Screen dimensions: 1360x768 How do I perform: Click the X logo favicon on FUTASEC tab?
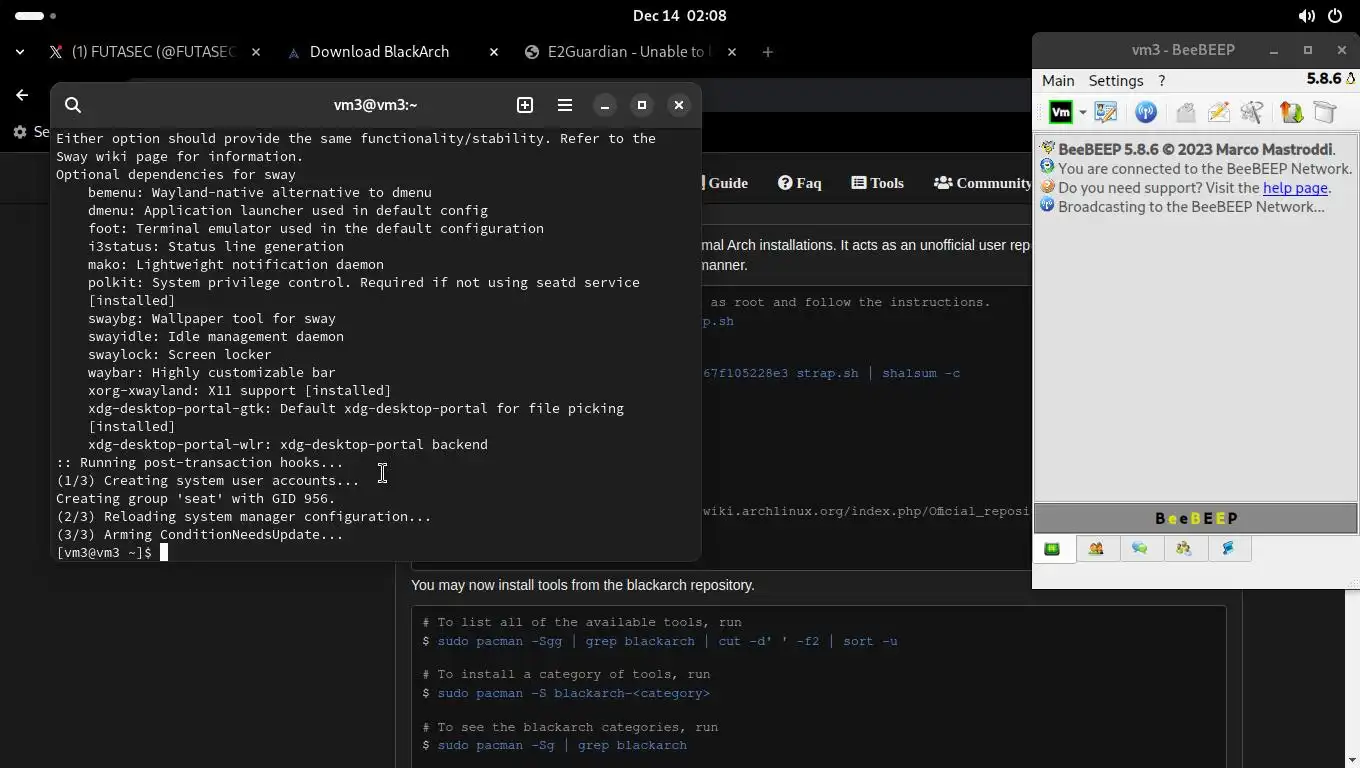pyautogui.click(x=56, y=52)
